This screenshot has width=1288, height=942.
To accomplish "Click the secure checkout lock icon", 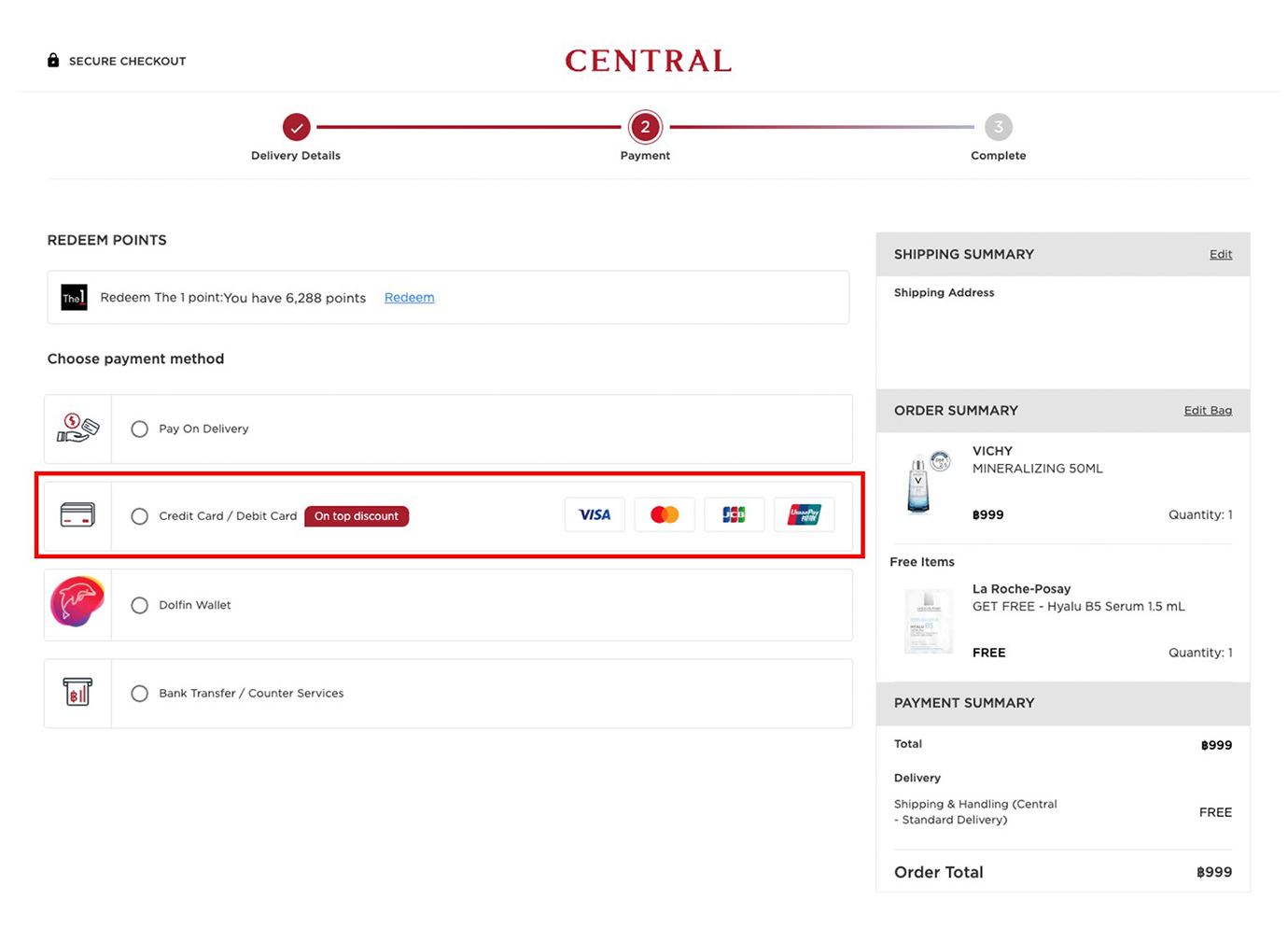I will pyautogui.click(x=53, y=61).
